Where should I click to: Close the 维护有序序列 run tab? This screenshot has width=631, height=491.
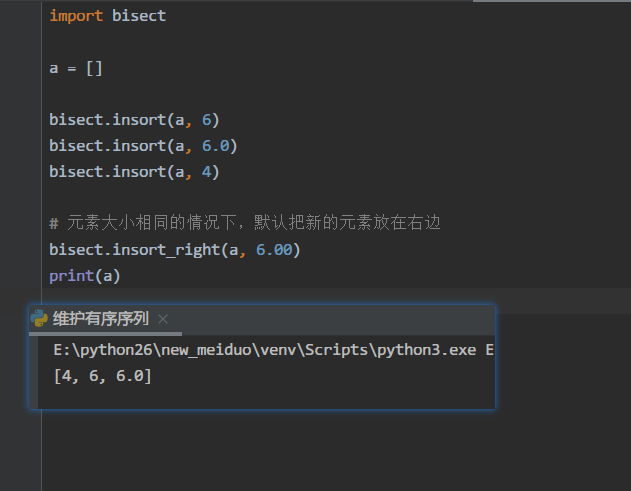pos(163,319)
